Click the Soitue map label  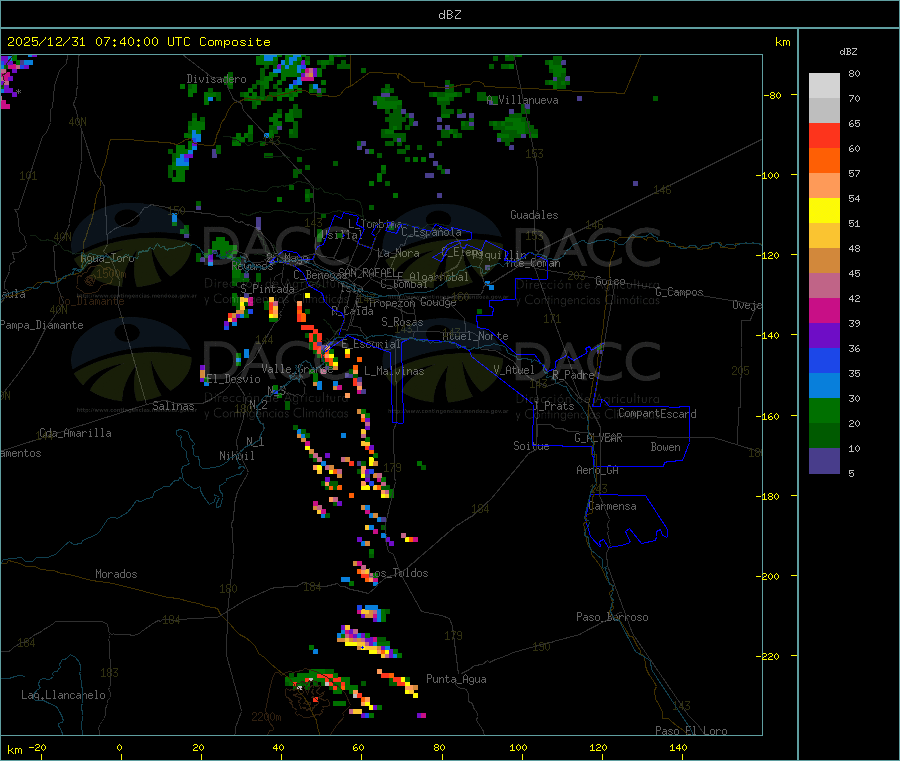532,446
